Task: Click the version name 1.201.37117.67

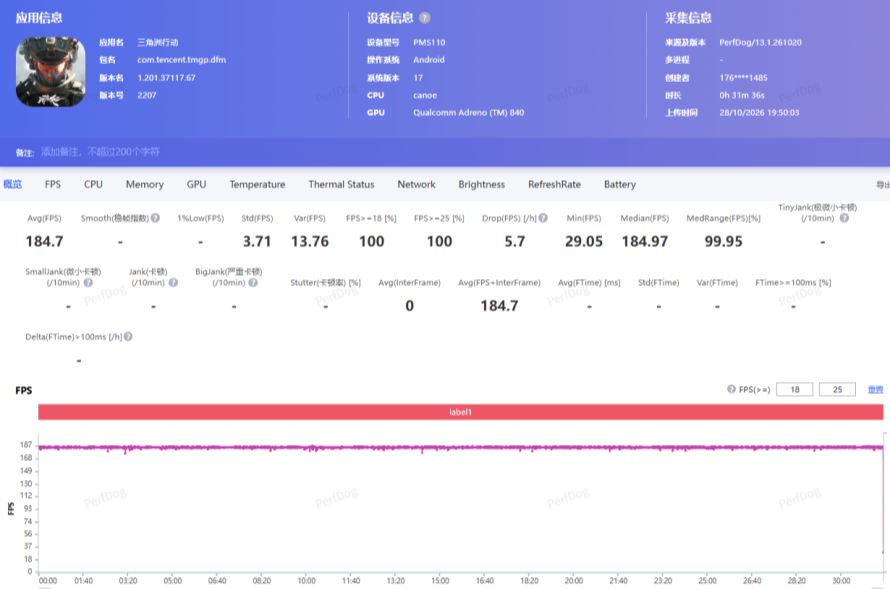Action: tap(166, 78)
